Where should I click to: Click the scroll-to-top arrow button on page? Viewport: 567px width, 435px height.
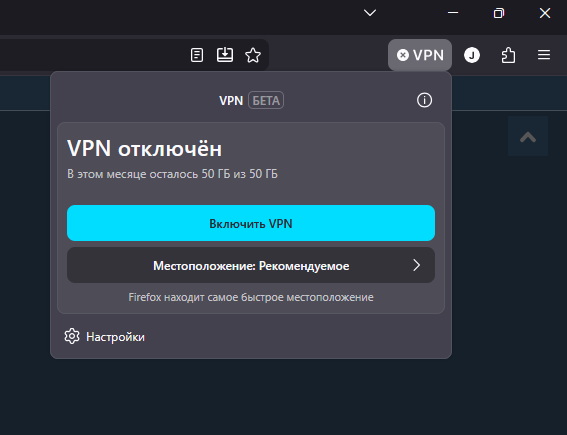click(x=528, y=136)
